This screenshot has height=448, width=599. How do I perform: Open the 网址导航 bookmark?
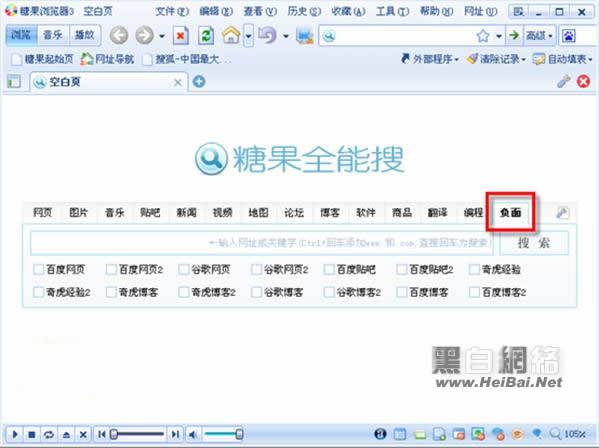(107, 59)
